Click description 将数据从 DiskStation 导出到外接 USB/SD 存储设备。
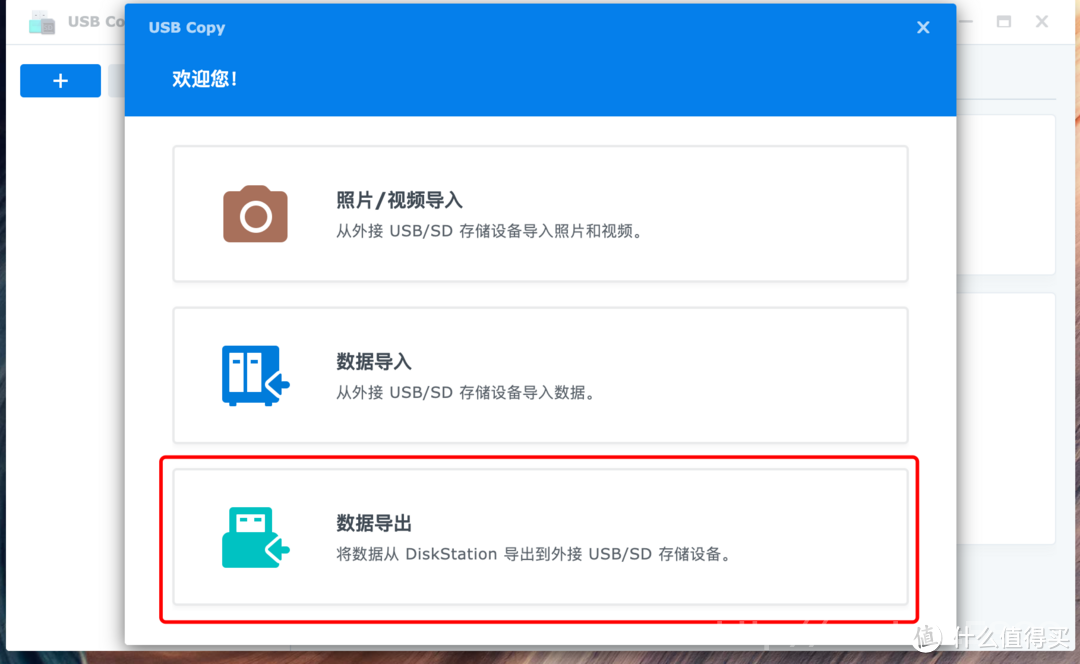Image resolution: width=1080 pixels, height=664 pixels. [x=534, y=554]
